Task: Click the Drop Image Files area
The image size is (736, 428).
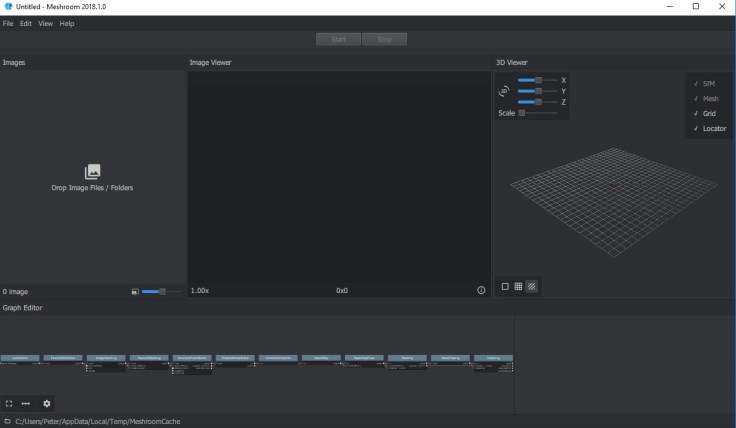Action: click(92, 177)
